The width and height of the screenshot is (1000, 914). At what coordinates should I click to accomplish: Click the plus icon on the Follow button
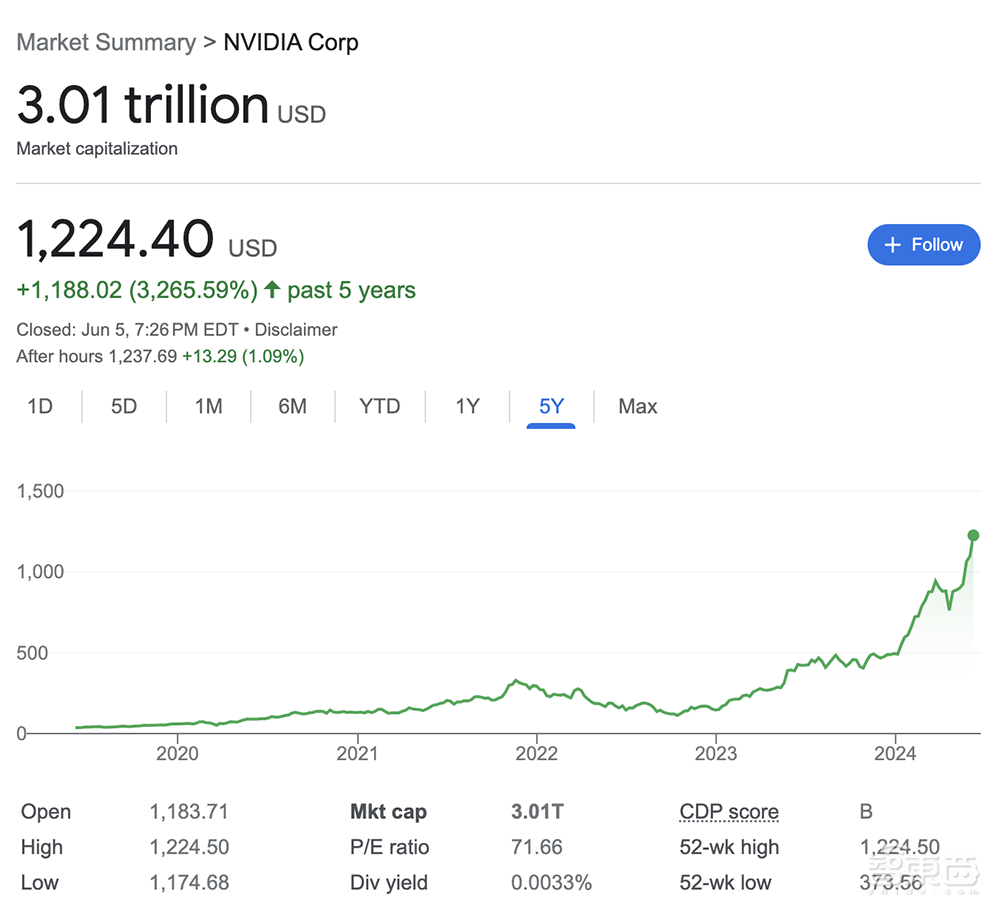[892, 244]
